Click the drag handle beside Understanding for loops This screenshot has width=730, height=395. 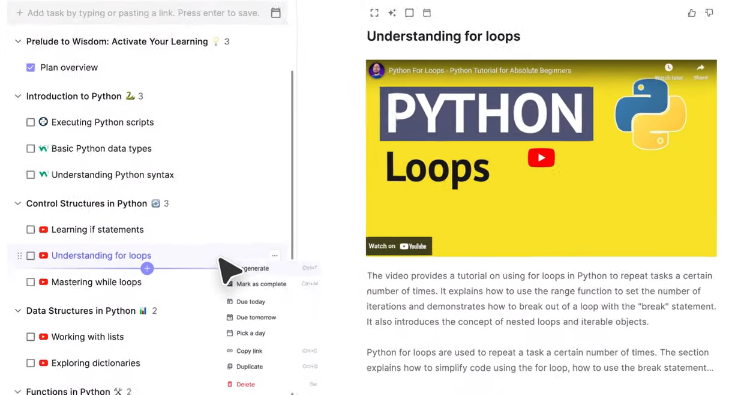(20, 256)
